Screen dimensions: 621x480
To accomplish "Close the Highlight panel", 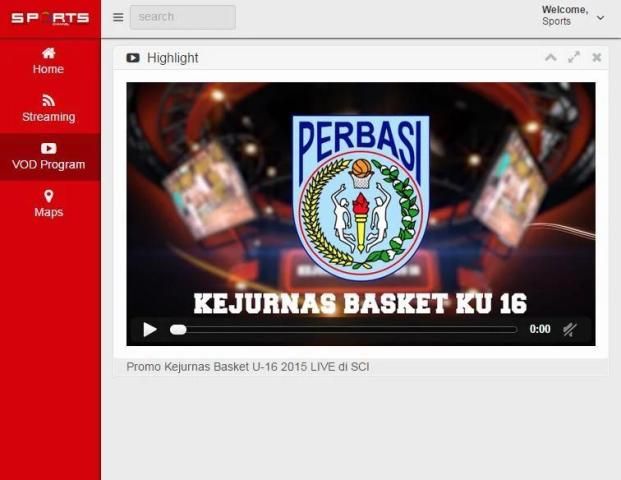I will coord(597,58).
